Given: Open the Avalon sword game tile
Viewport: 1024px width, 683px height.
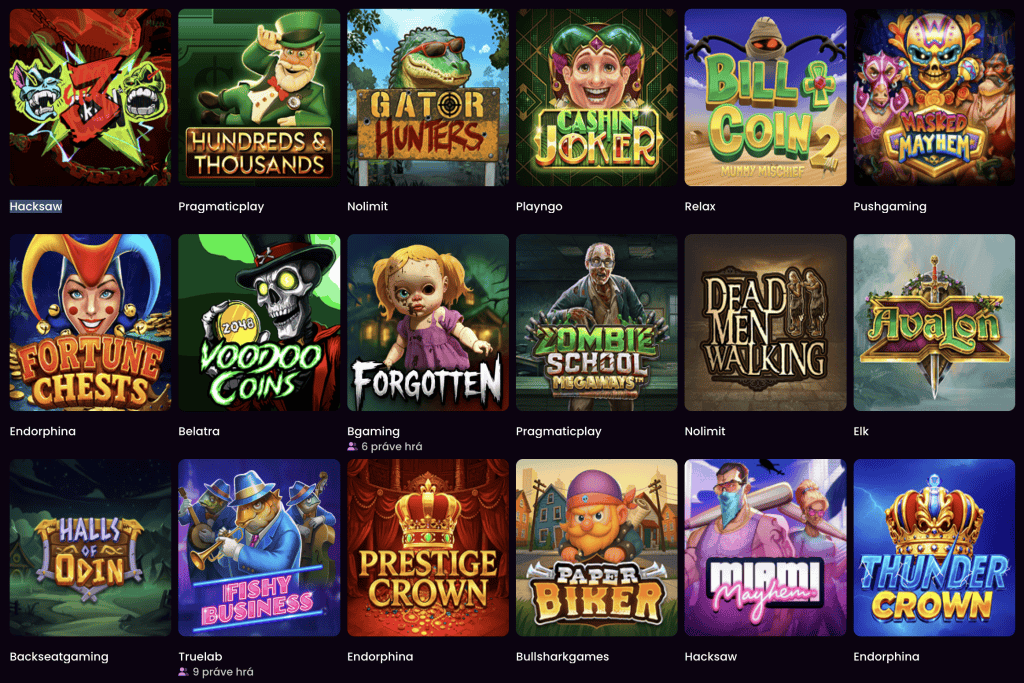Looking at the screenshot, I should click(934, 323).
